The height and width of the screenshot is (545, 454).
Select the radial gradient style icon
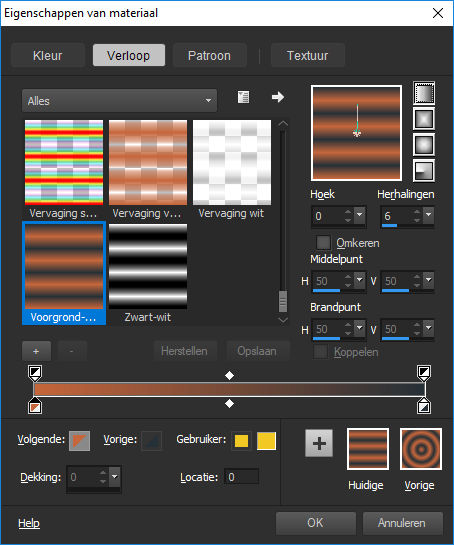[424, 170]
